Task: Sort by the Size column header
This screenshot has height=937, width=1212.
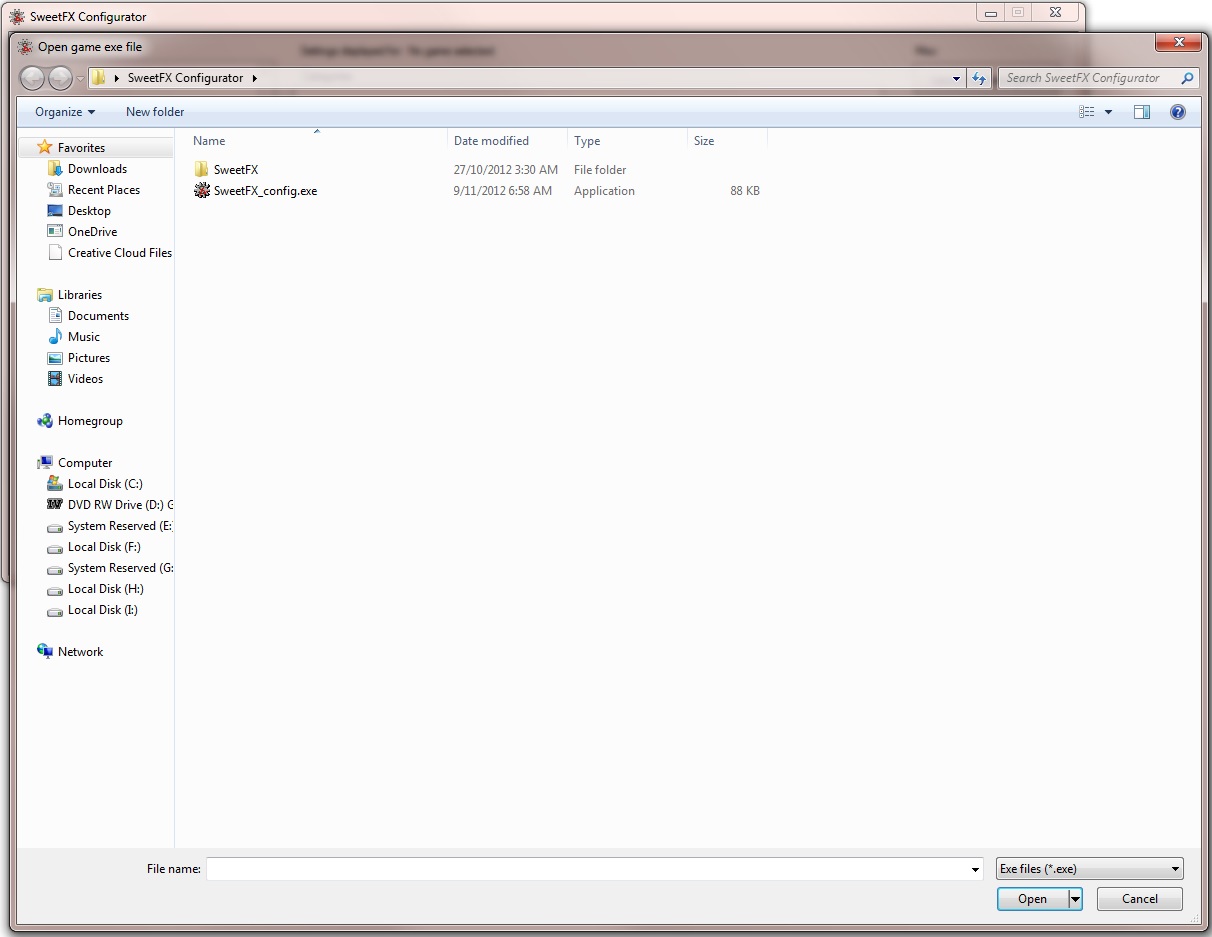Action: point(727,141)
